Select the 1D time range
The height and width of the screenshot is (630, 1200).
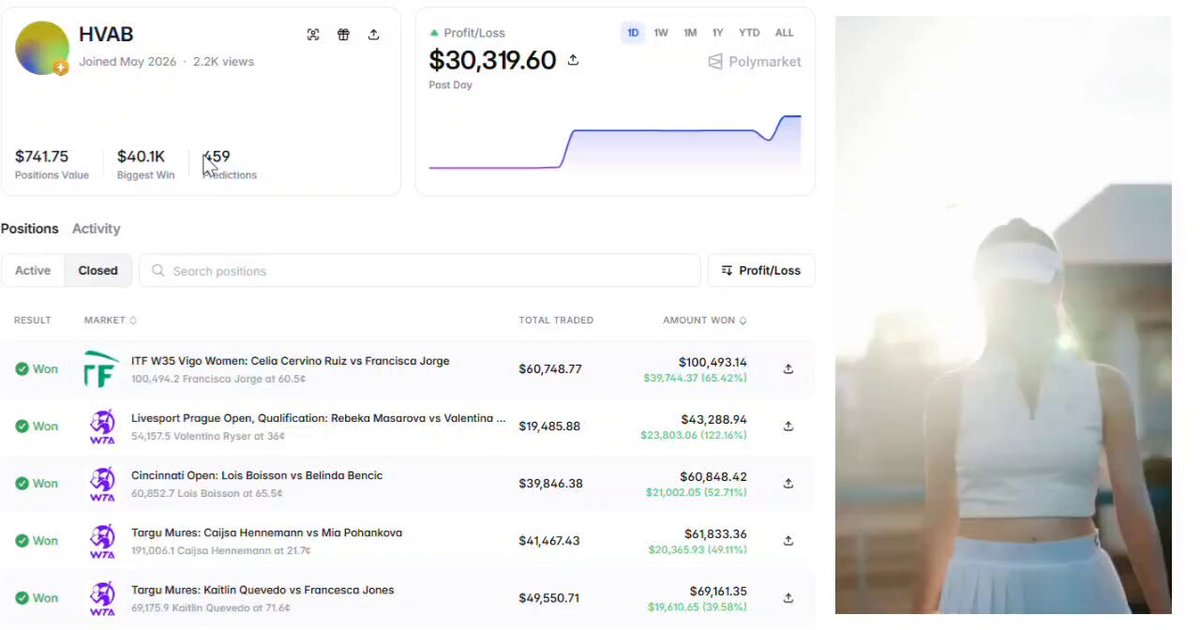633,33
